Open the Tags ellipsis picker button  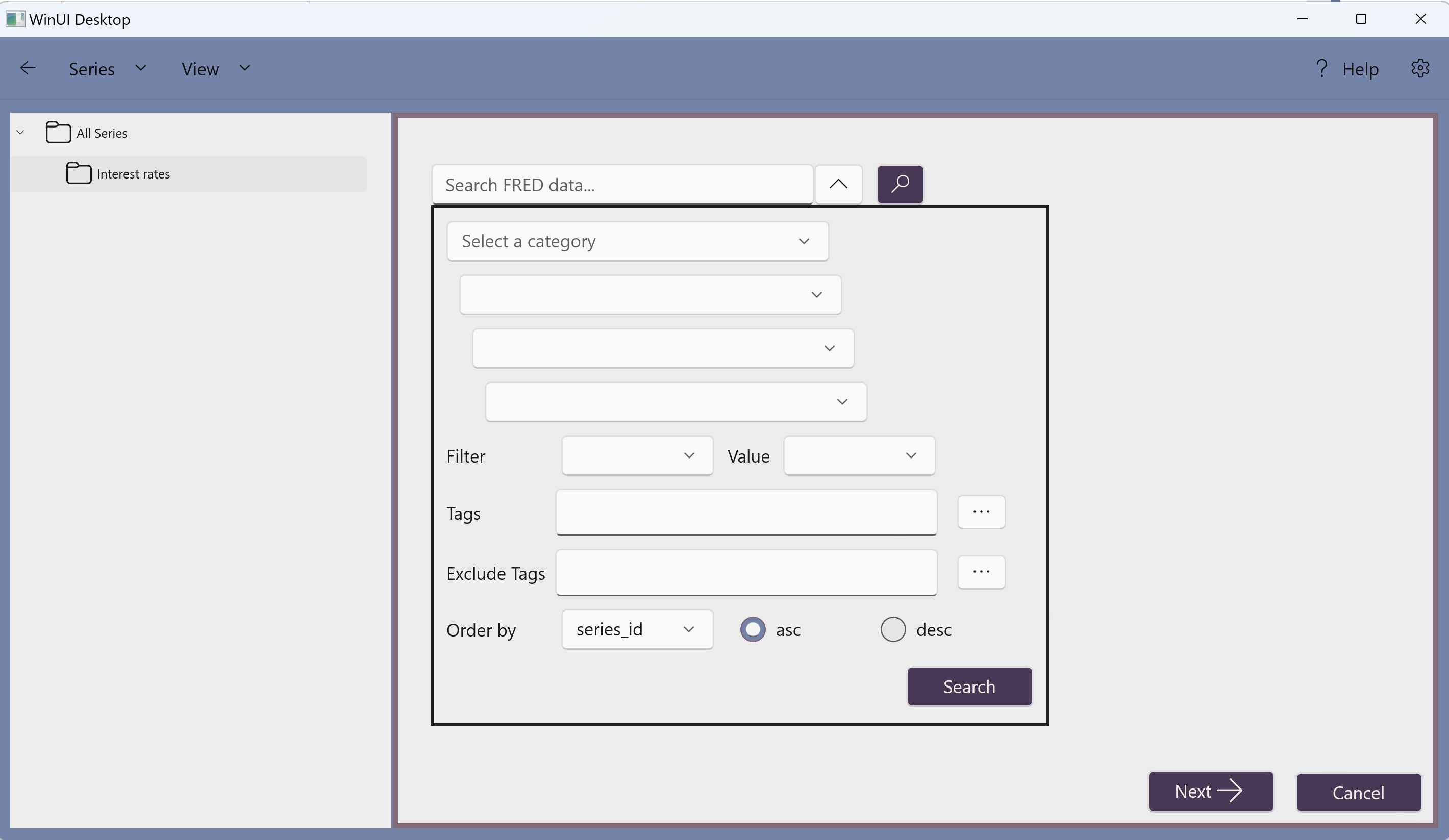click(x=981, y=512)
